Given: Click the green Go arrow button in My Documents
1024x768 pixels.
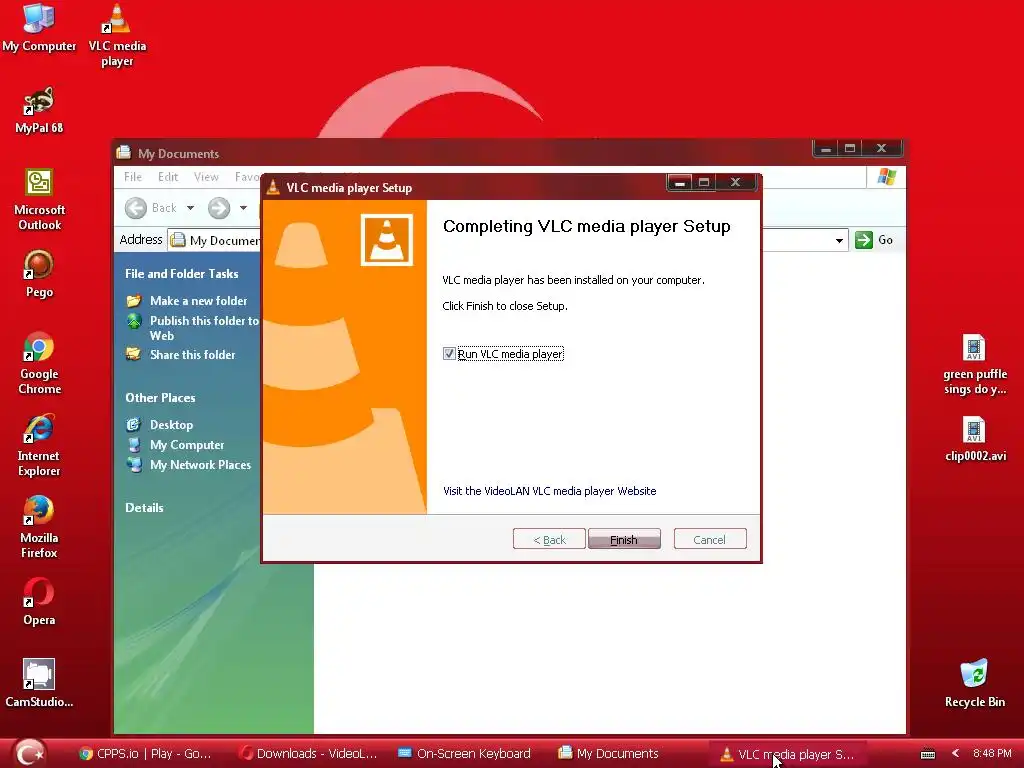Looking at the screenshot, I should tap(863, 240).
